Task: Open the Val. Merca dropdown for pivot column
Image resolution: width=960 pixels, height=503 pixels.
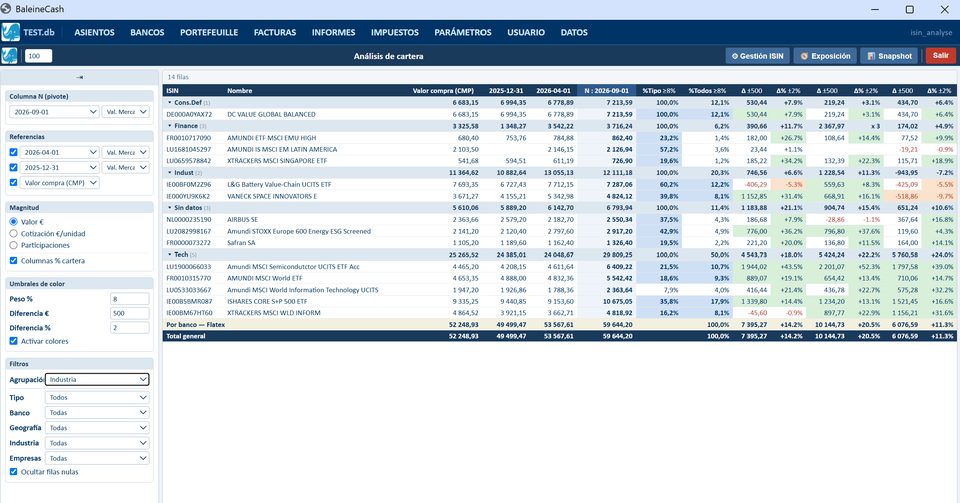Action: (x=126, y=112)
